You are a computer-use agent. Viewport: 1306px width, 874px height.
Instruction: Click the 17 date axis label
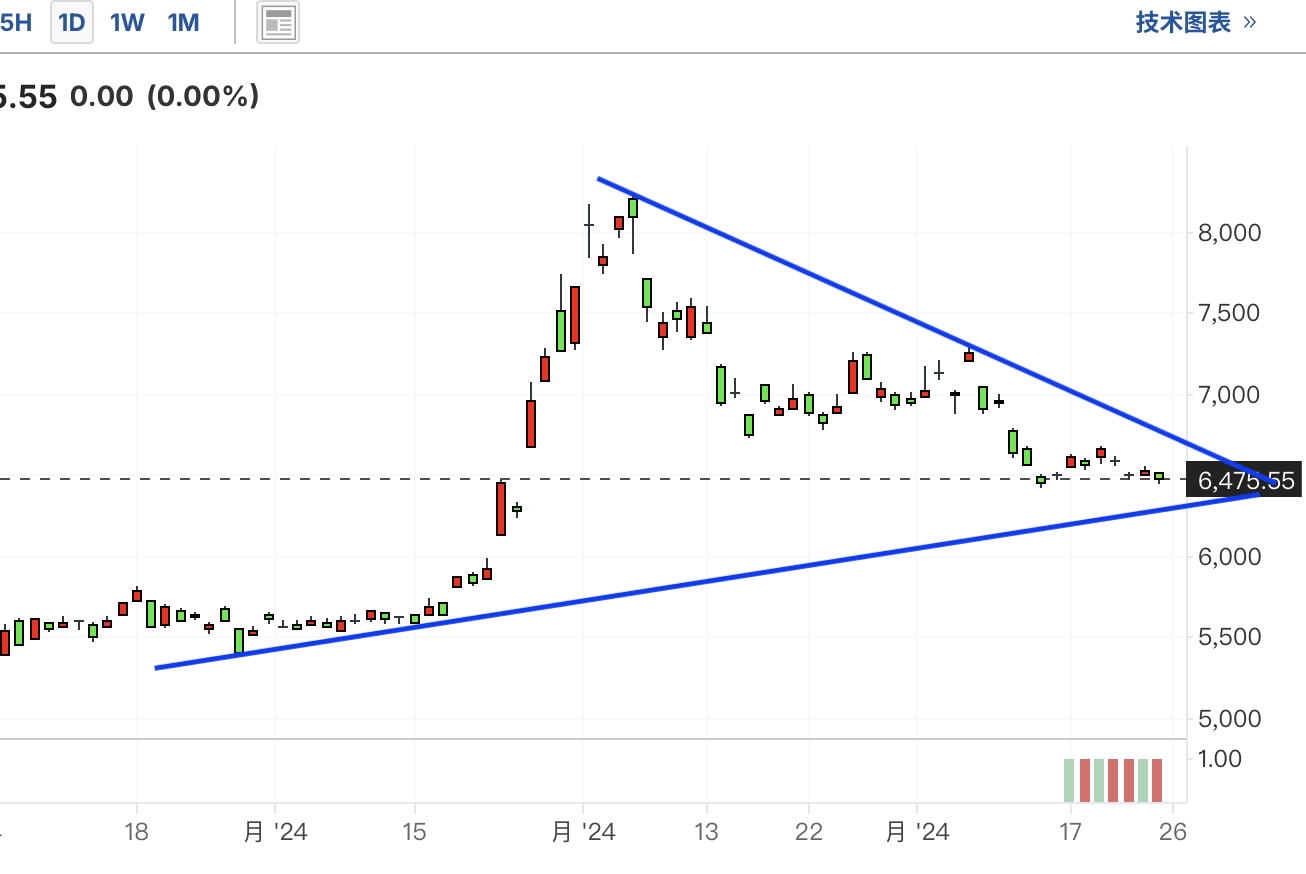[1070, 832]
